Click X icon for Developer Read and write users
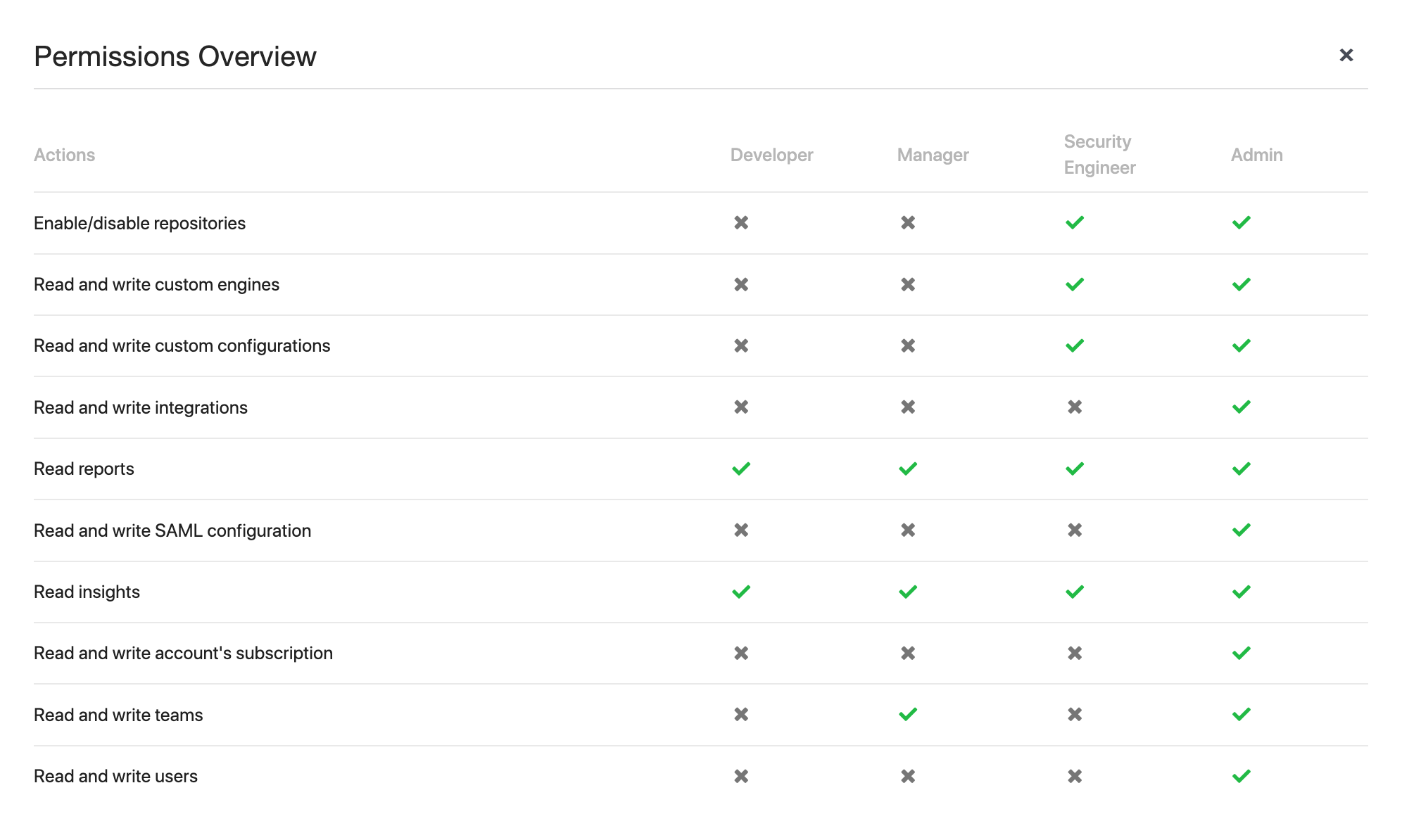This screenshot has height=840, width=1402. (x=741, y=776)
